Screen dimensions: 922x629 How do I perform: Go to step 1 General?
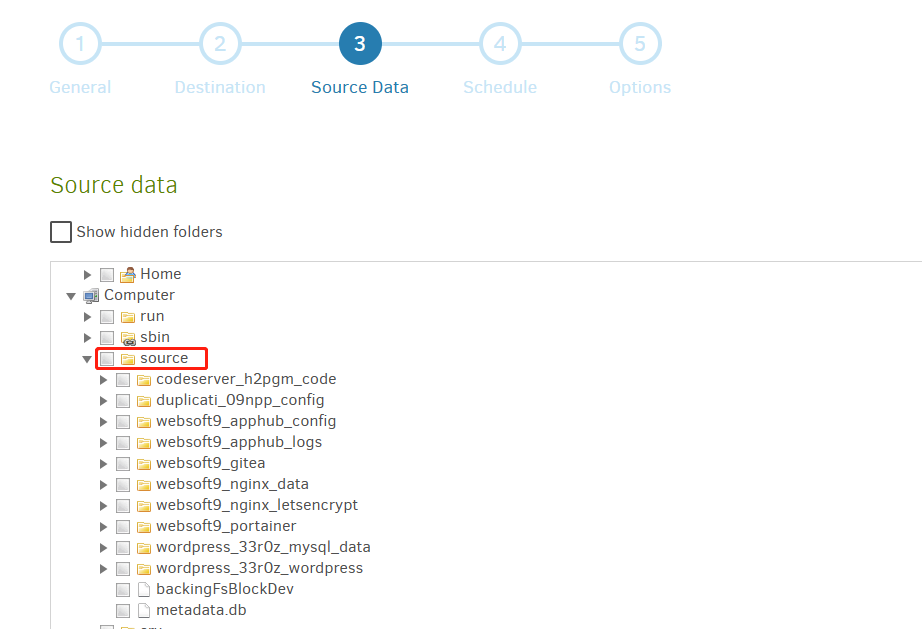pos(80,44)
